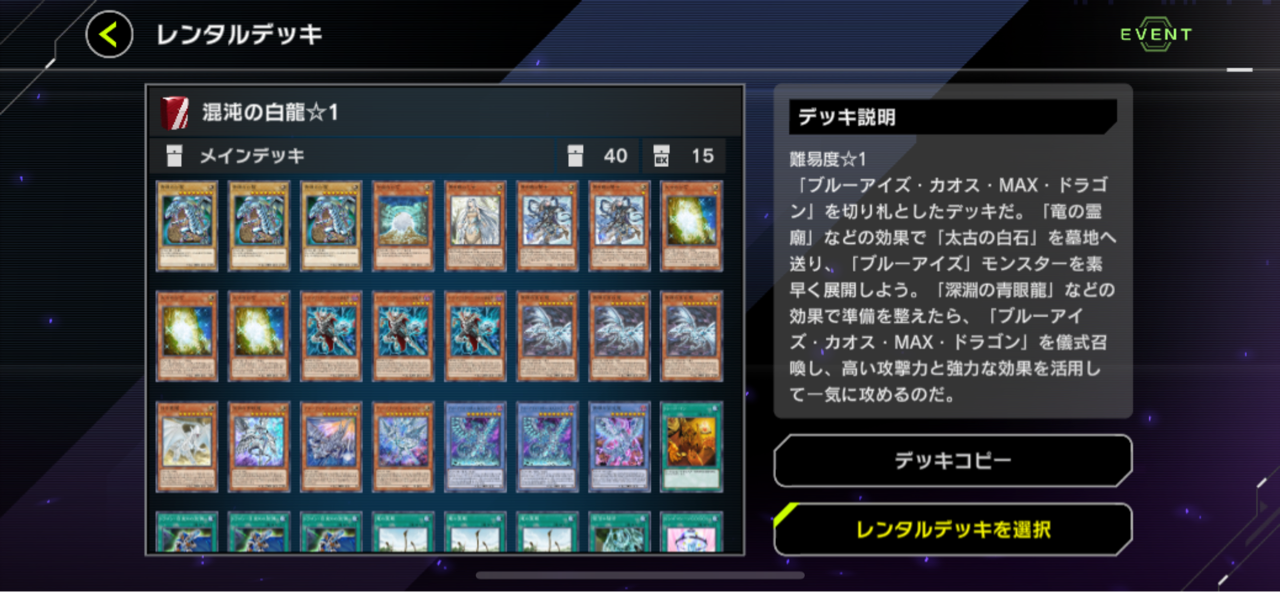The image size is (1280, 592).
Task: Open the white-haired maiden monster card
Action: click(475, 226)
